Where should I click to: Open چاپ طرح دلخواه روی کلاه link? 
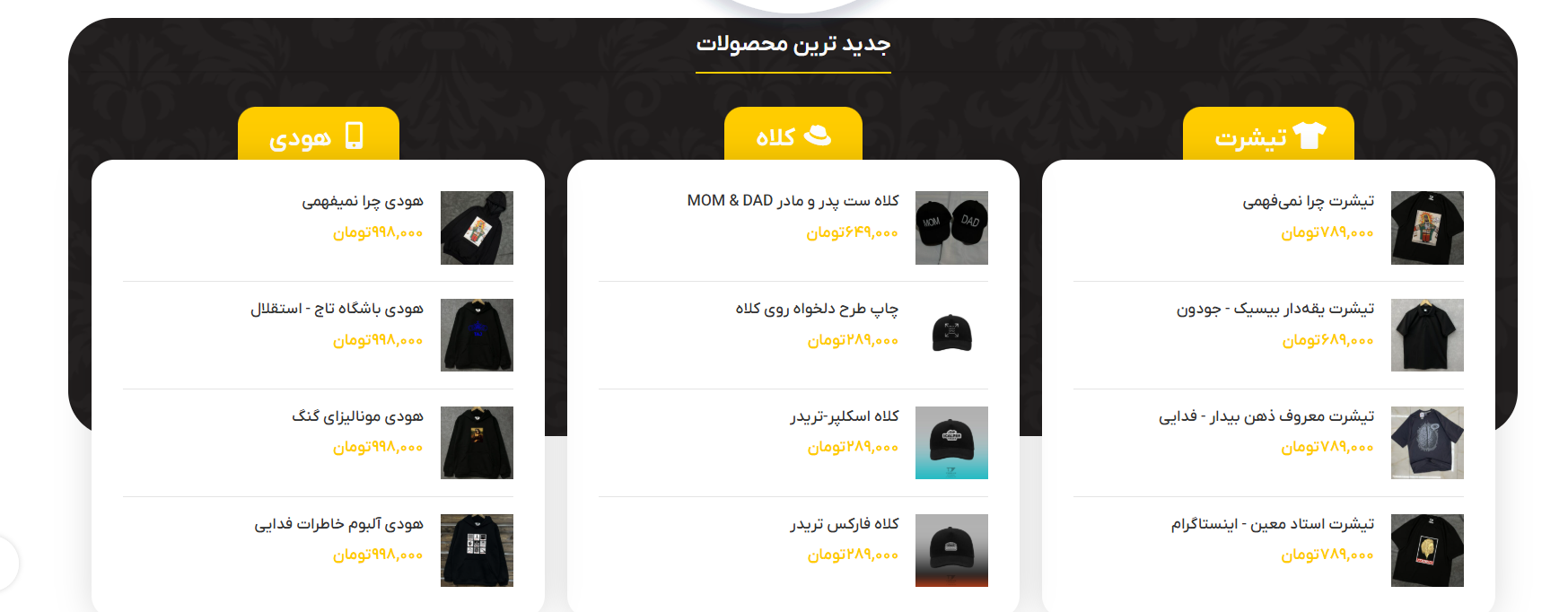(x=817, y=309)
